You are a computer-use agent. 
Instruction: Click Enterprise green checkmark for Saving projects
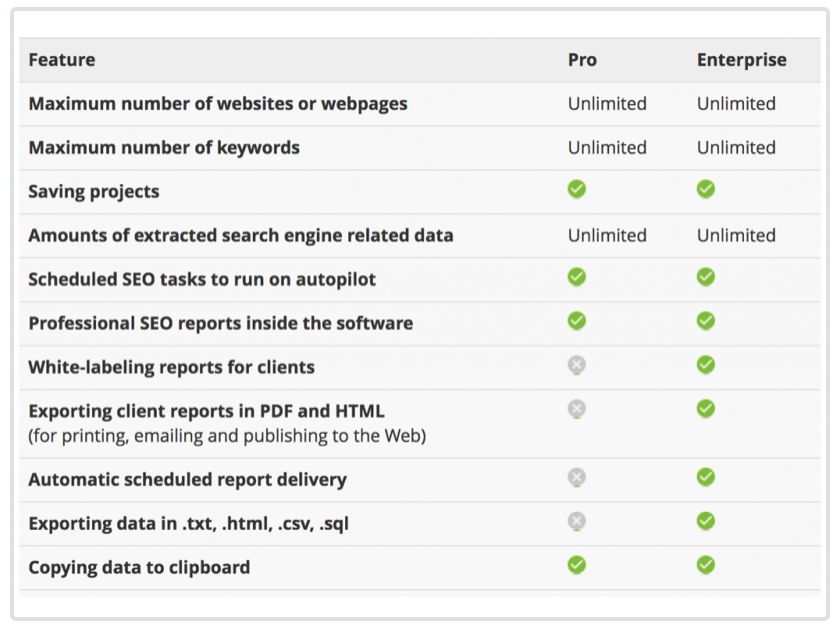(706, 189)
